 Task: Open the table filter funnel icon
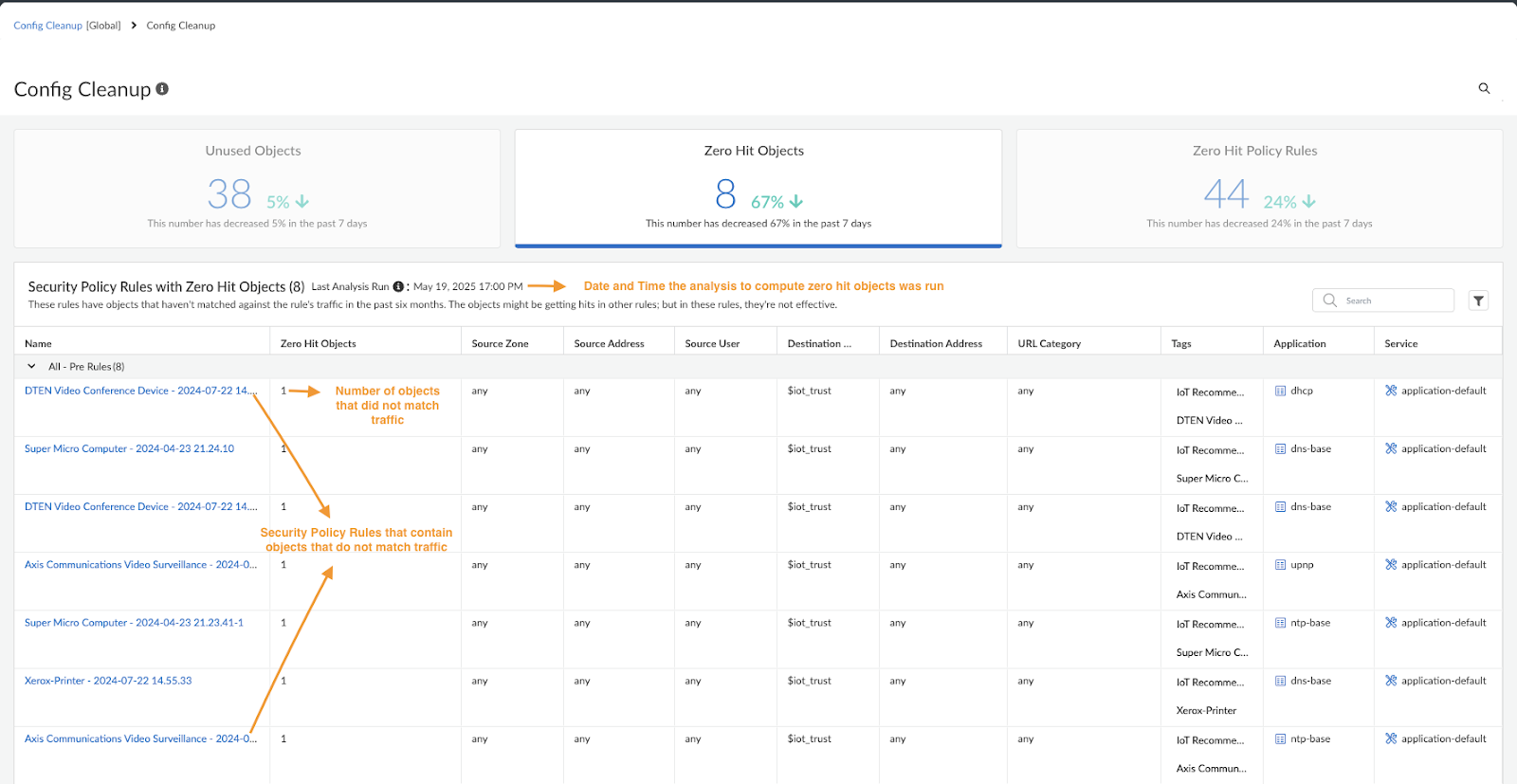coord(1478,301)
